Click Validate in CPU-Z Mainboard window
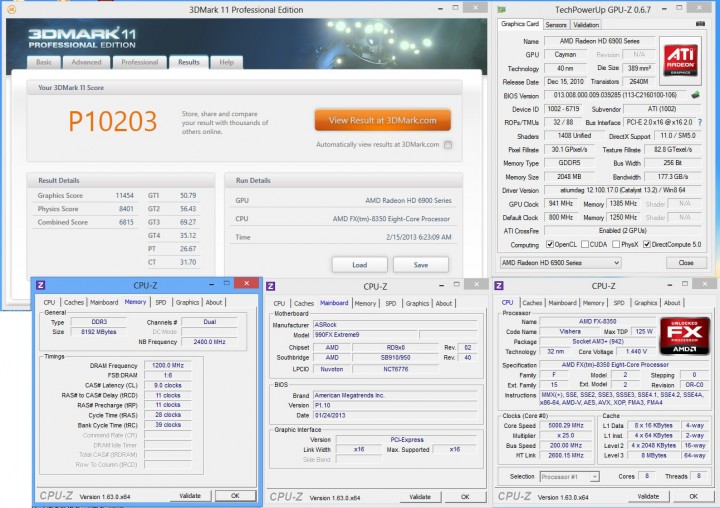 [x=420, y=497]
